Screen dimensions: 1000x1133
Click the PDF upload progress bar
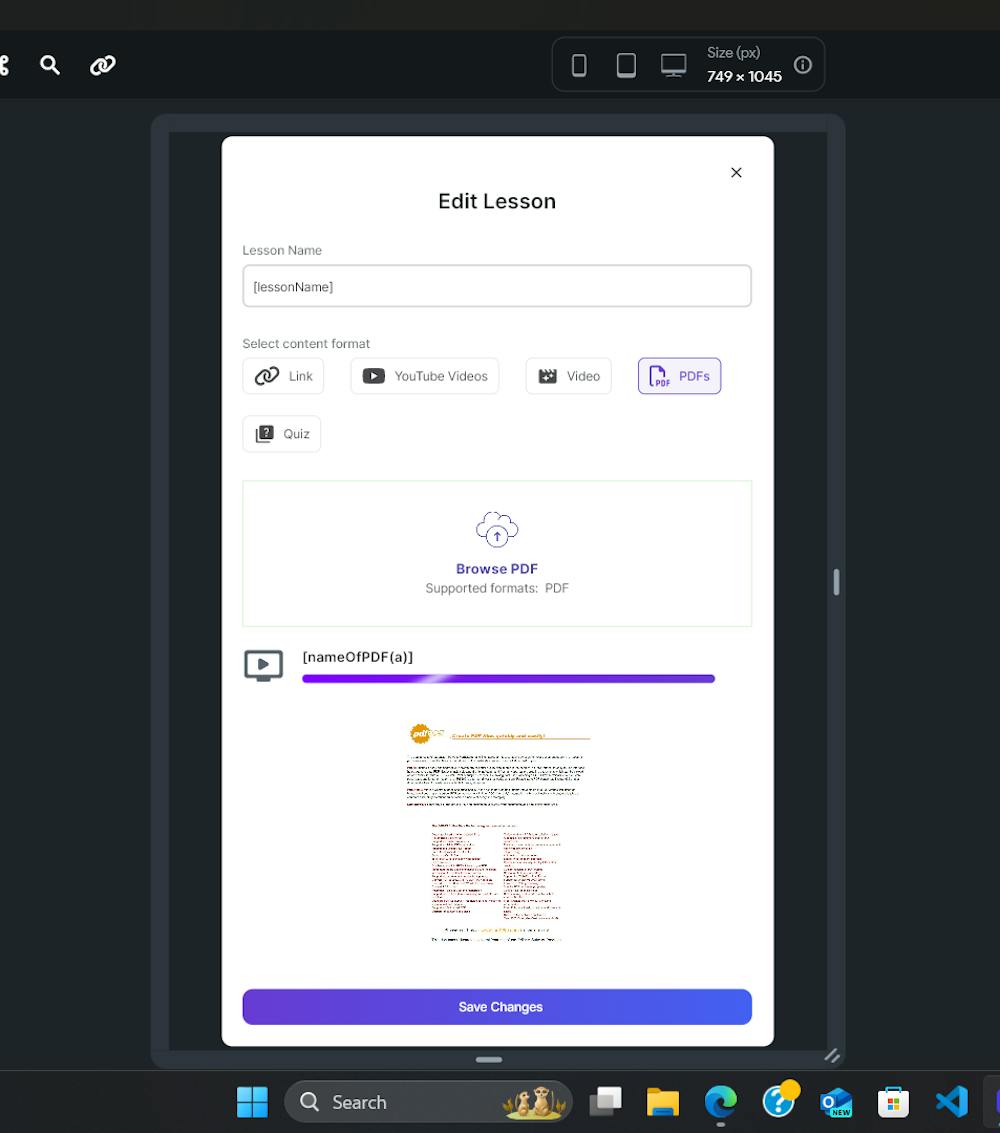(x=509, y=678)
